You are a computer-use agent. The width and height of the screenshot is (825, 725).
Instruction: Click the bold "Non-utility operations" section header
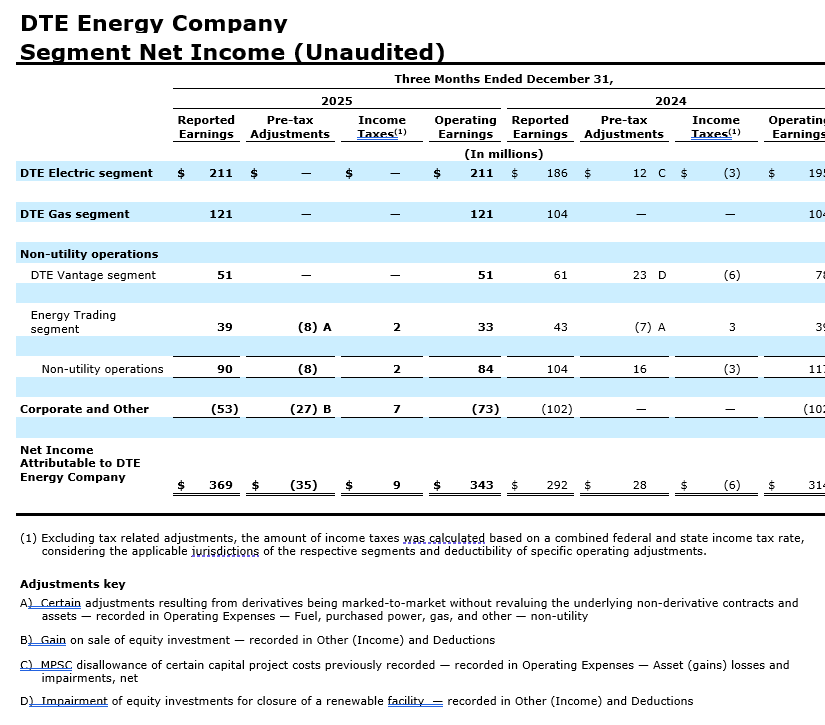89,254
